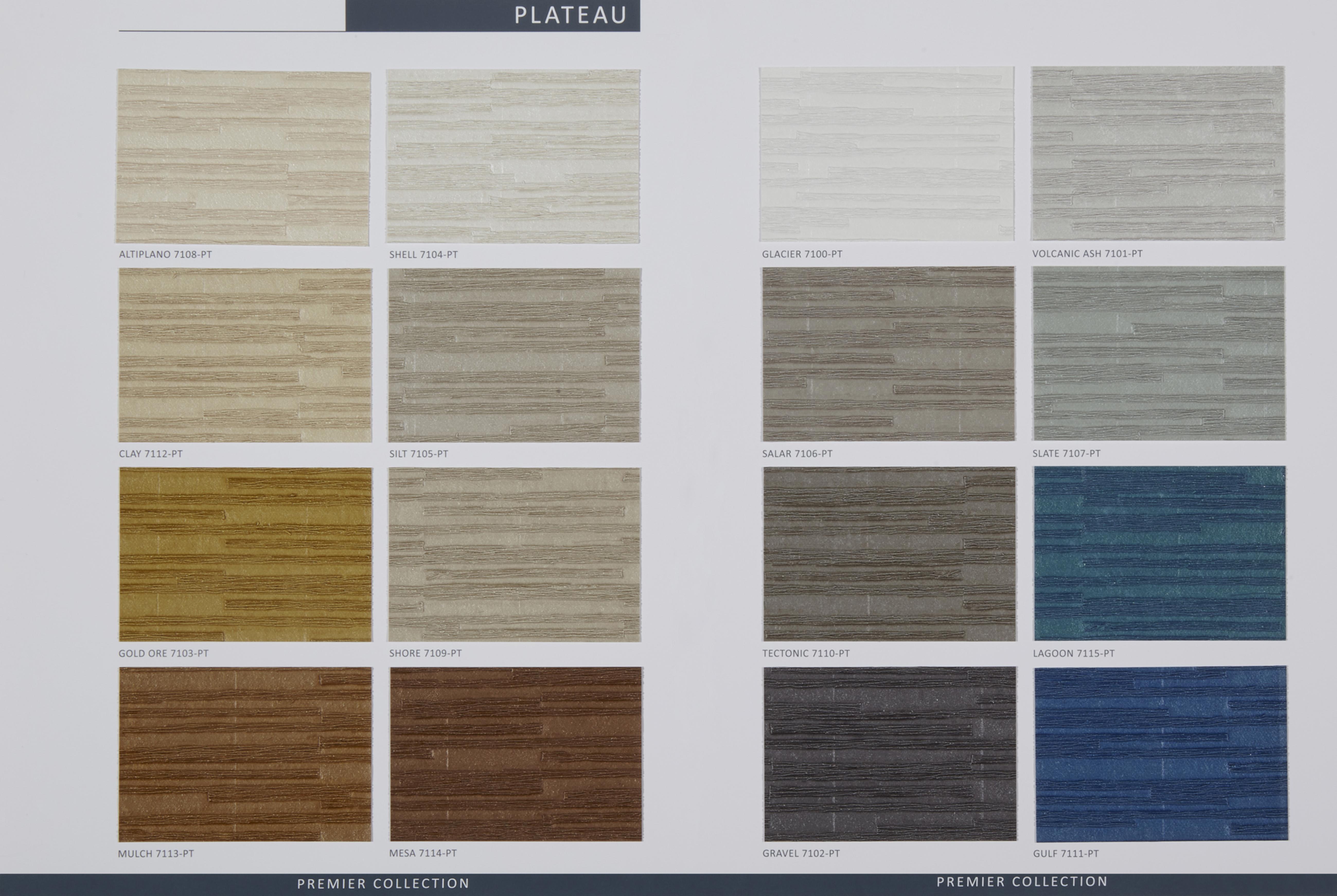Click the GULF 7111-PT label text
This screenshot has width=1337, height=896.
coord(1066,853)
